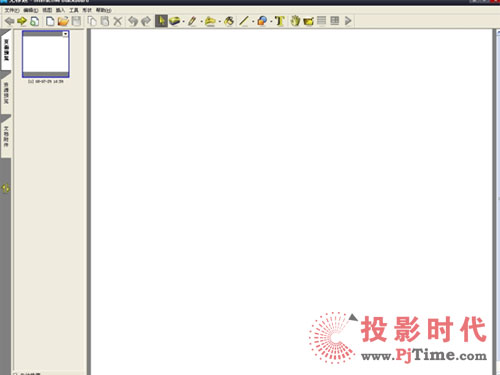Click the grey previous page arrow
500x375 pixels.
9,21
